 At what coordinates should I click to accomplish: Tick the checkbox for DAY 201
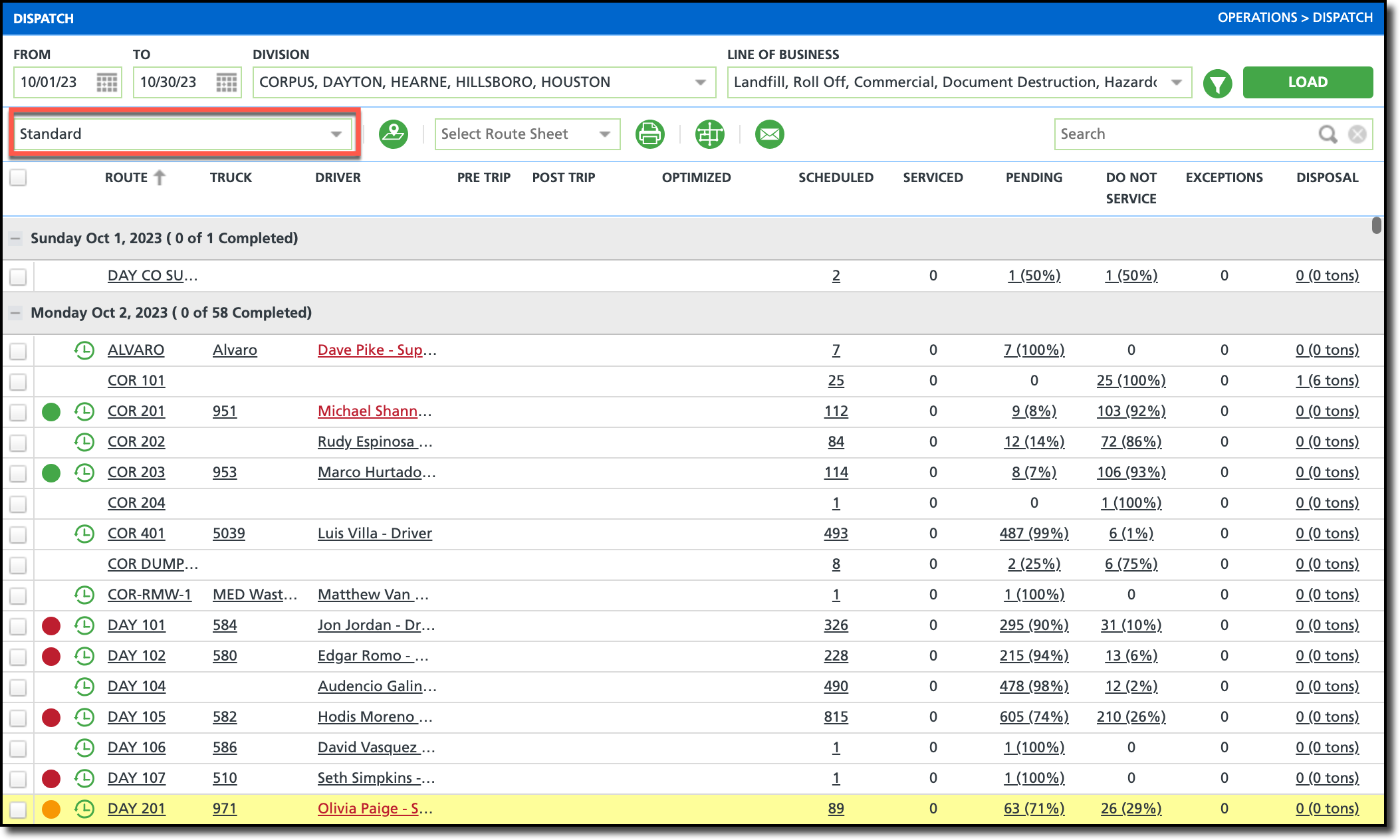(18, 809)
